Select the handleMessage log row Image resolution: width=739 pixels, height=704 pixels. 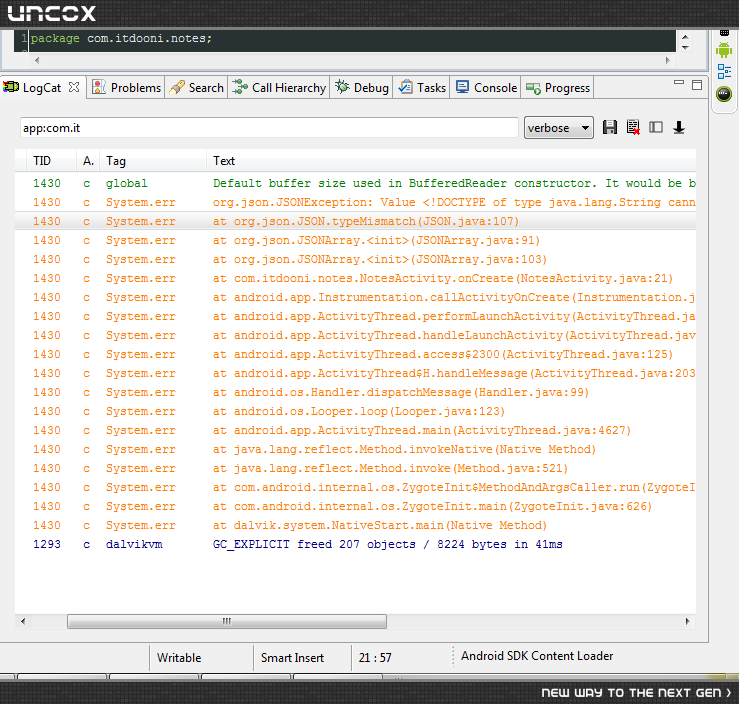[x=355, y=373]
